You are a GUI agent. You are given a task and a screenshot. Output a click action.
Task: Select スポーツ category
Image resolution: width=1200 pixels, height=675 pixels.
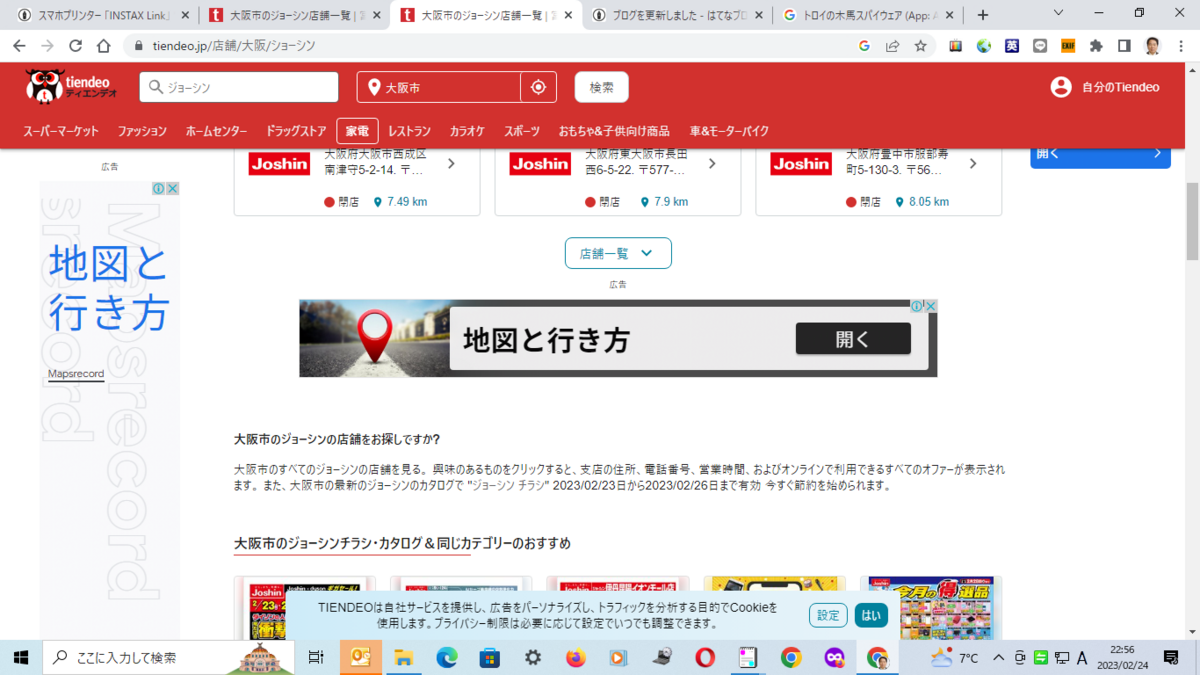coord(522,131)
